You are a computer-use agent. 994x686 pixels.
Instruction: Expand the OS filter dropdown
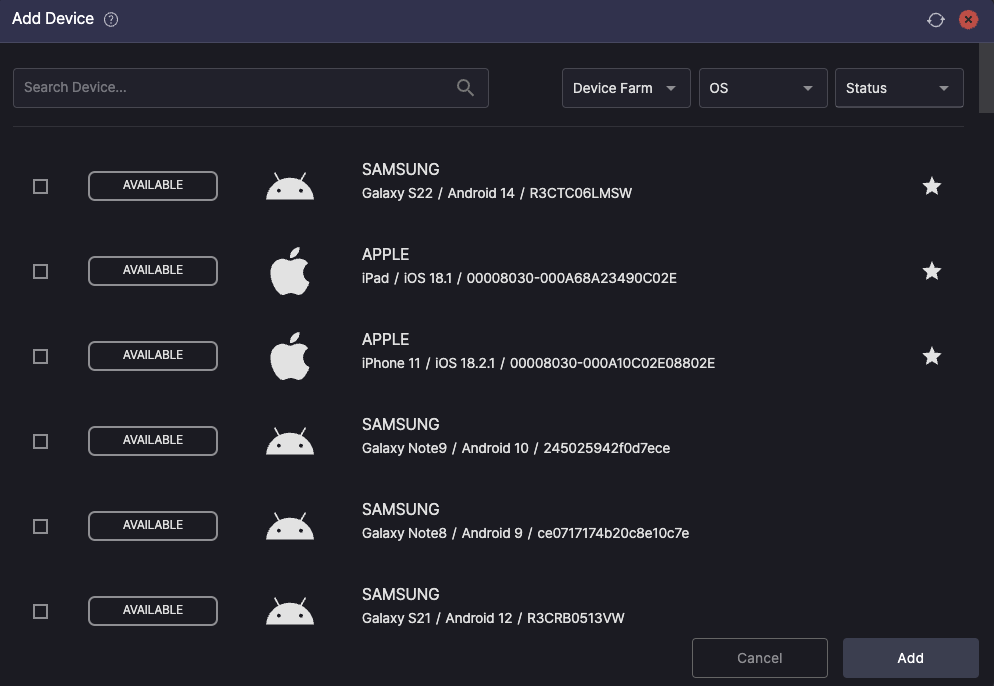tap(762, 88)
